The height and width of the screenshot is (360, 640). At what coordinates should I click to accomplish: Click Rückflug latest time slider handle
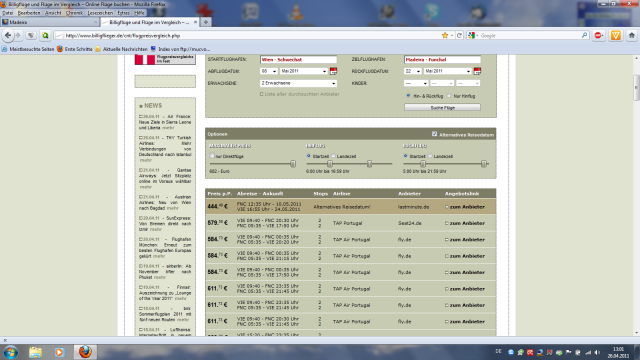click(x=484, y=164)
